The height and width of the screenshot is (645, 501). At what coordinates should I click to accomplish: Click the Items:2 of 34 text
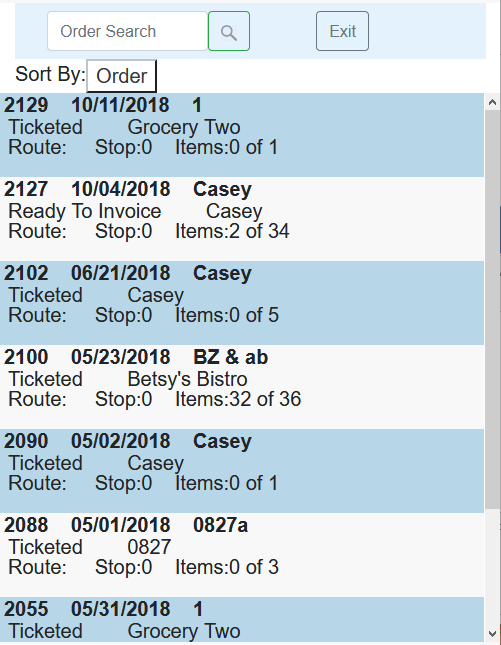[232, 231]
